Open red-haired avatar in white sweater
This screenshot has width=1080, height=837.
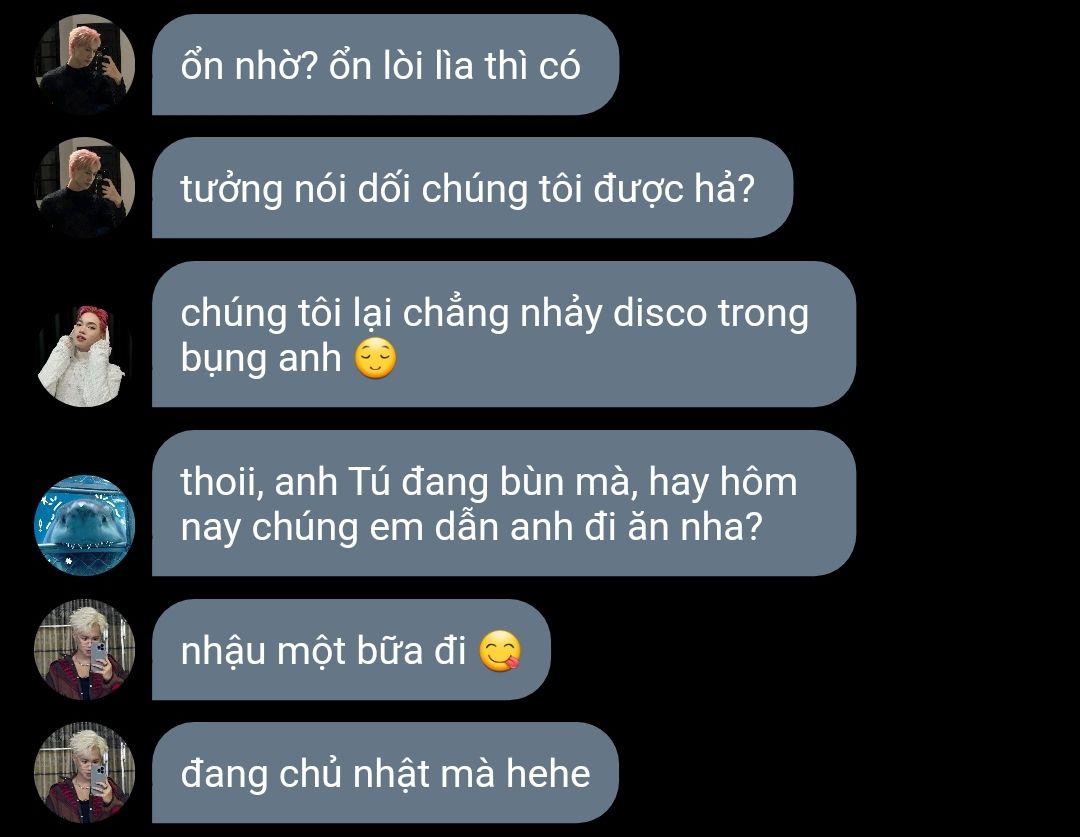tap(85, 356)
